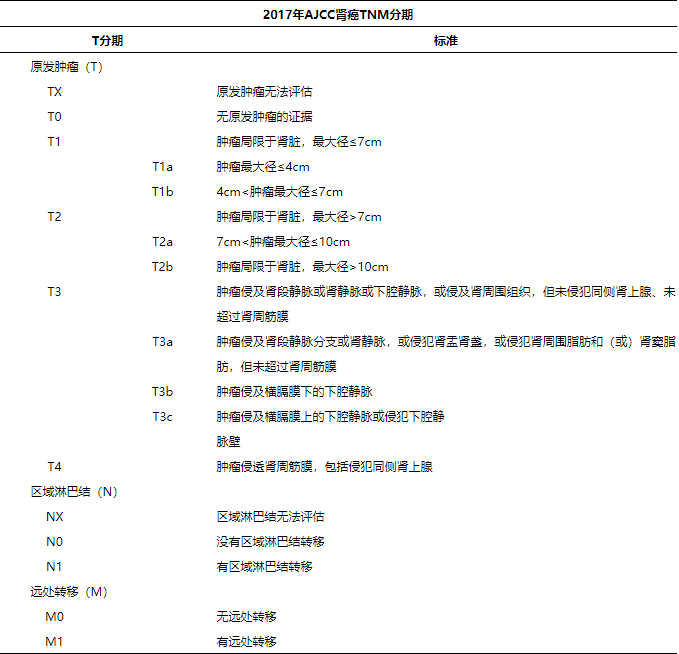Click the M1 stage cell
Screen dimensions: 679x654
(54, 642)
